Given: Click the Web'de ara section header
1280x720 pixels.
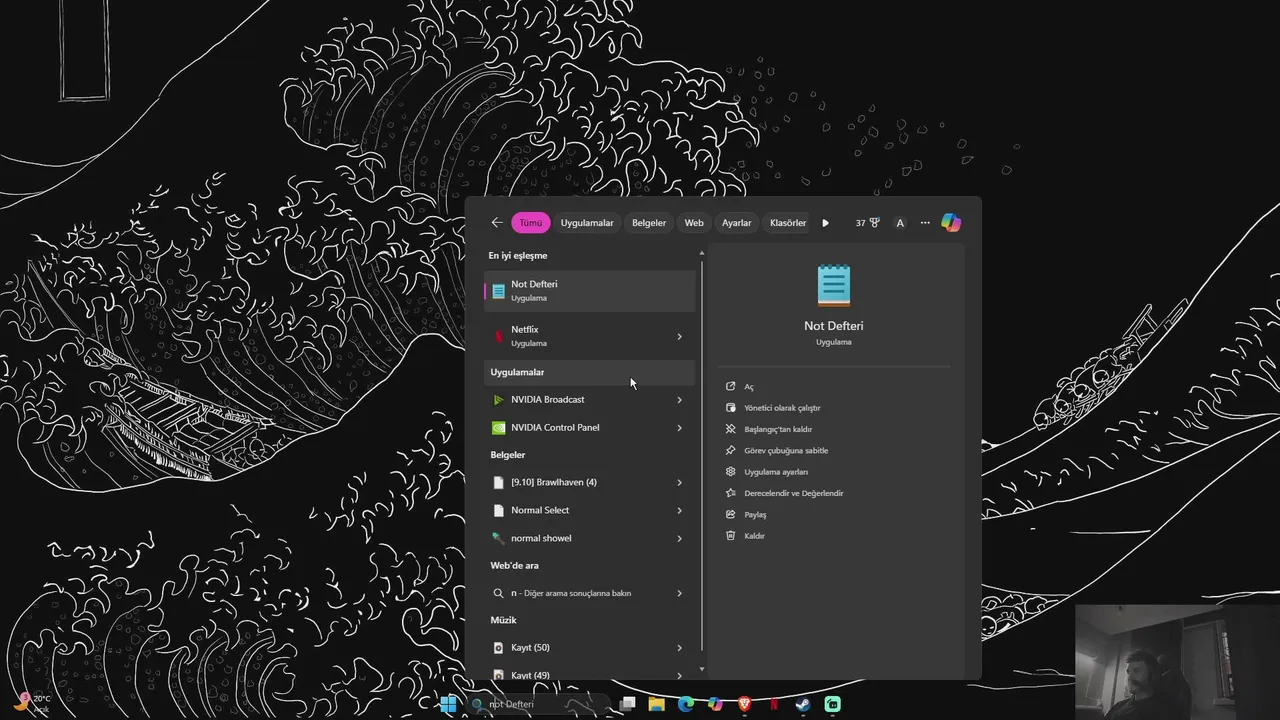Looking at the screenshot, I should 514,566.
